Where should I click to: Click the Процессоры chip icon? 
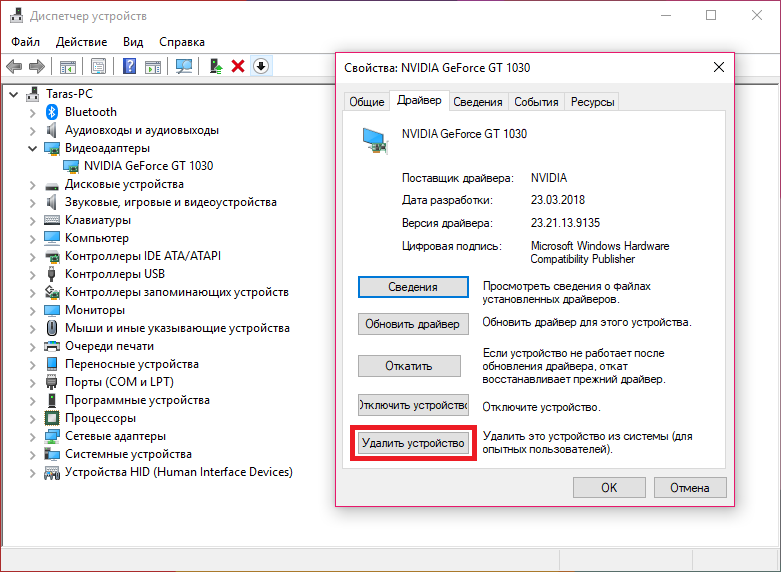tap(52, 418)
